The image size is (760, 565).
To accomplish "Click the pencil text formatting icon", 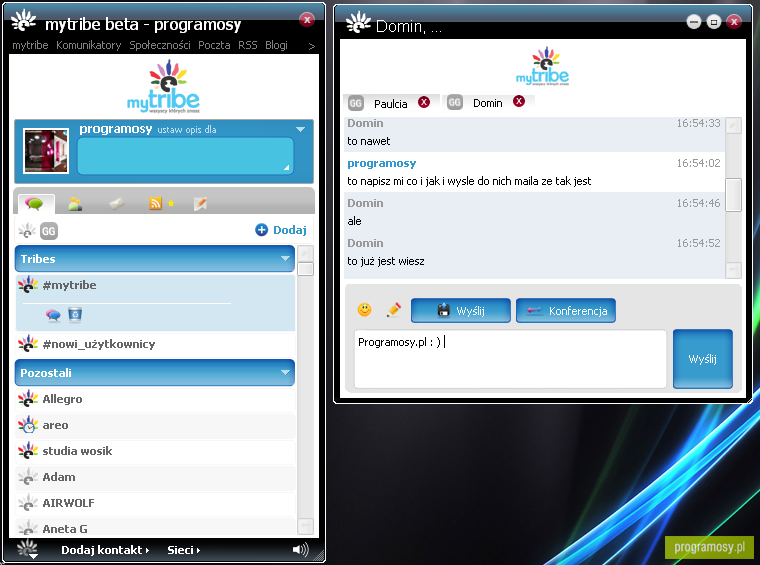I will pyautogui.click(x=394, y=310).
